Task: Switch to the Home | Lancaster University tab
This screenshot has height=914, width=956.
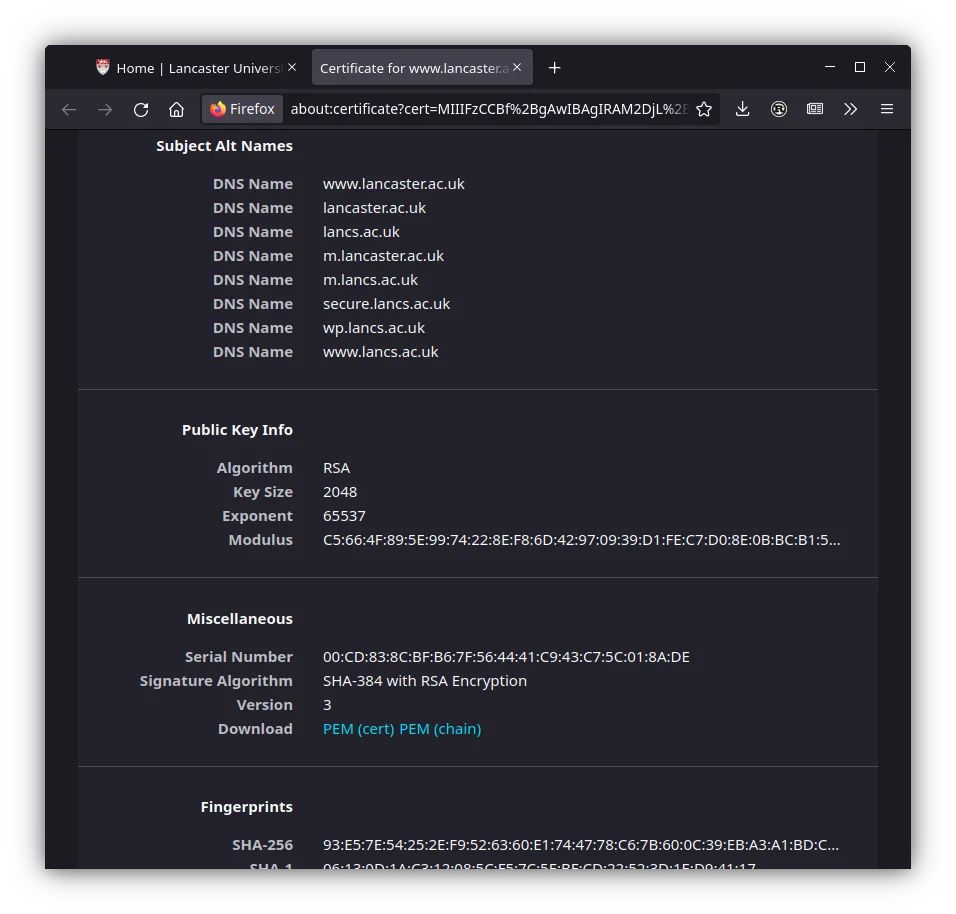Action: (190, 68)
